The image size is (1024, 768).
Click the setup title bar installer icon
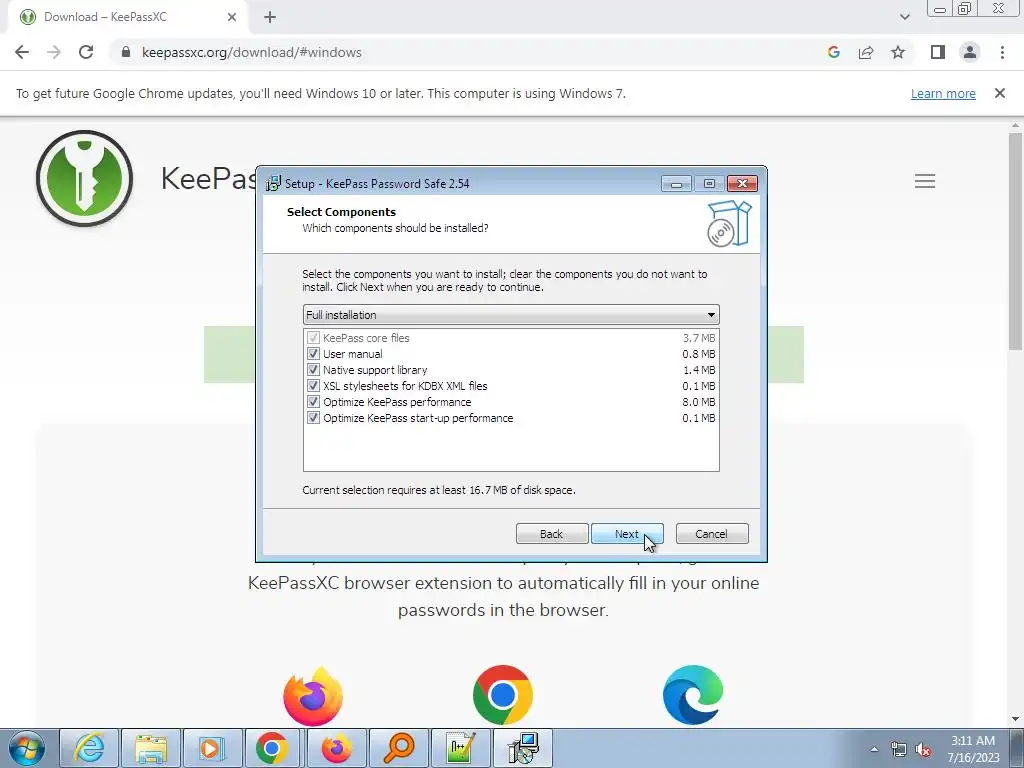(273, 184)
